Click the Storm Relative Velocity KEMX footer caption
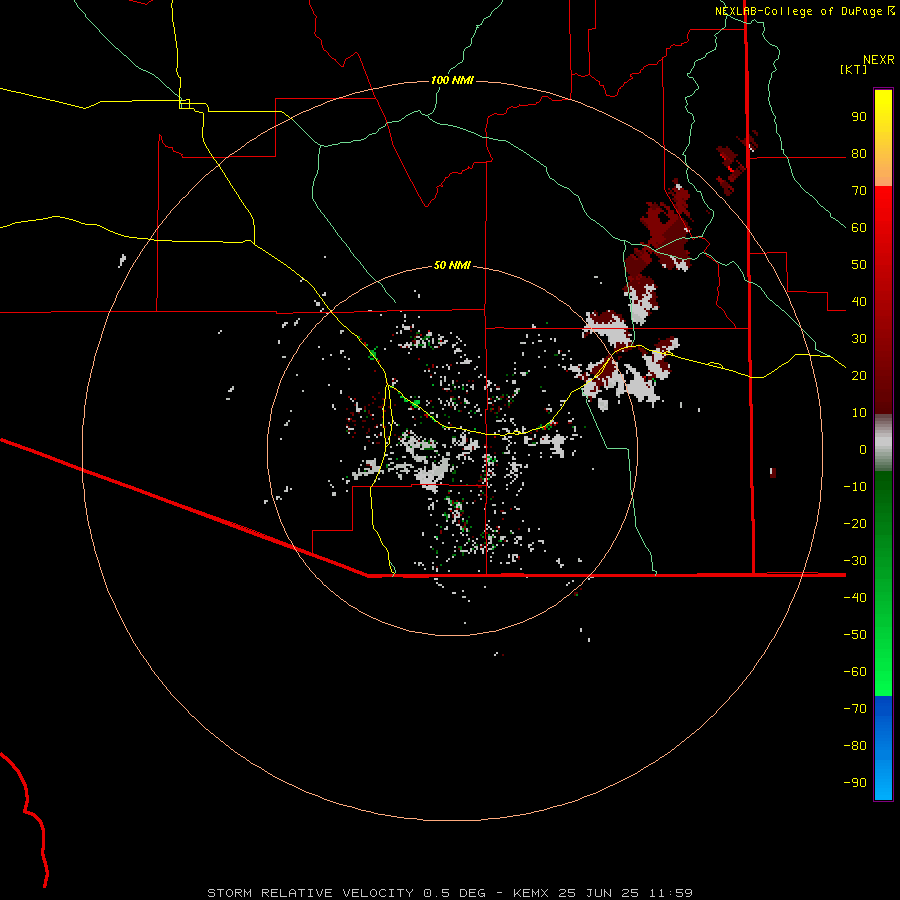Screen dimensions: 900x900 click(x=450, y=893)
